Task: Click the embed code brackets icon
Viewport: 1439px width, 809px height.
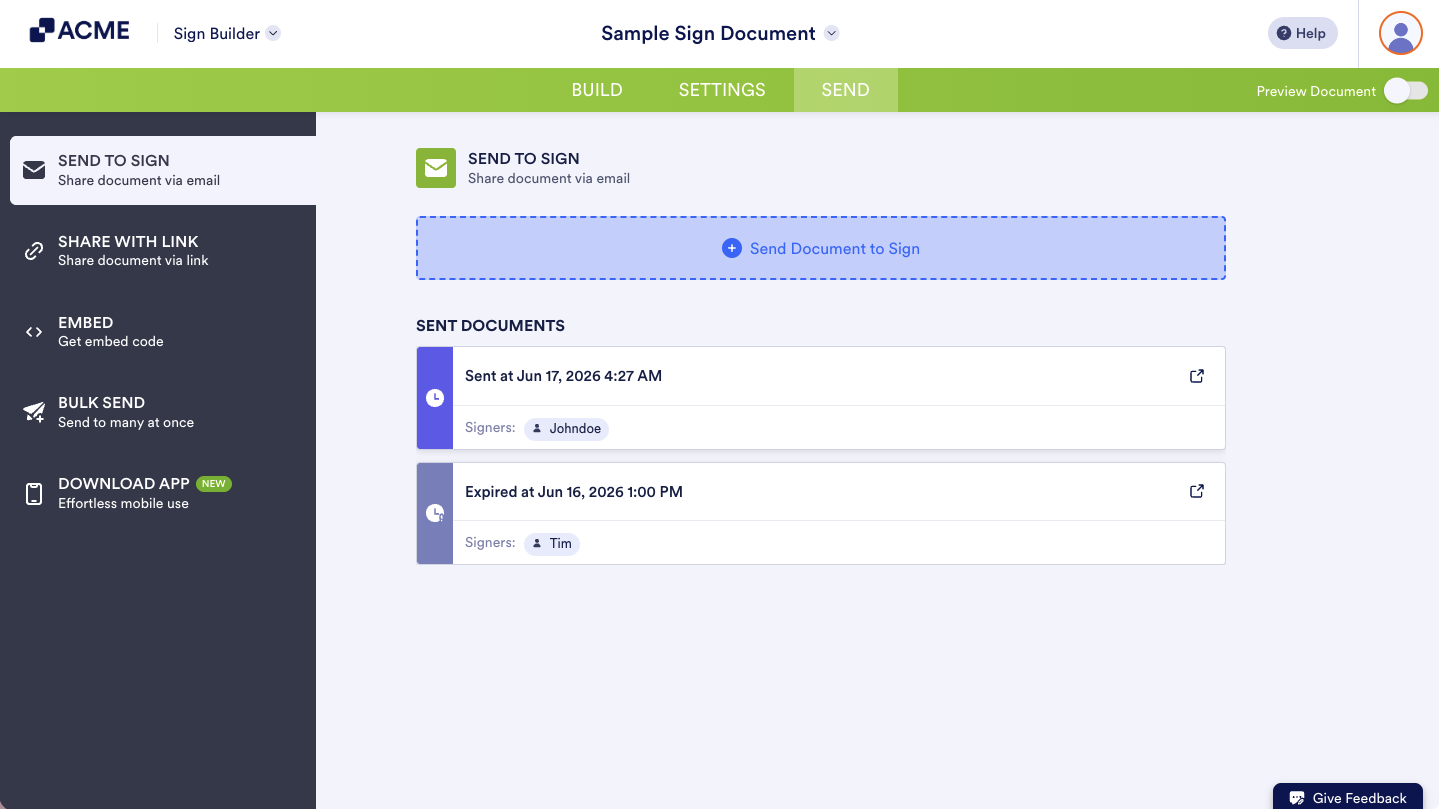Action: point(34,332)
